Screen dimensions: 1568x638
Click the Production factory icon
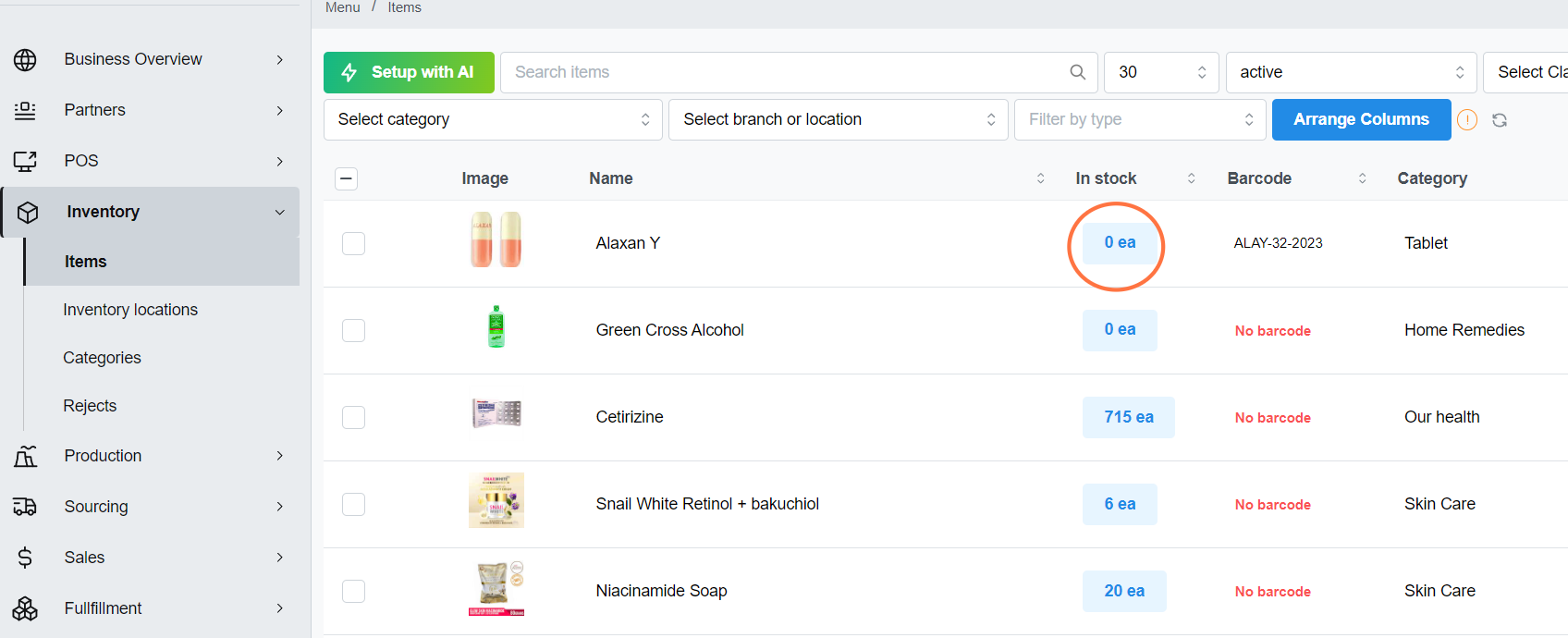(25, 456)
